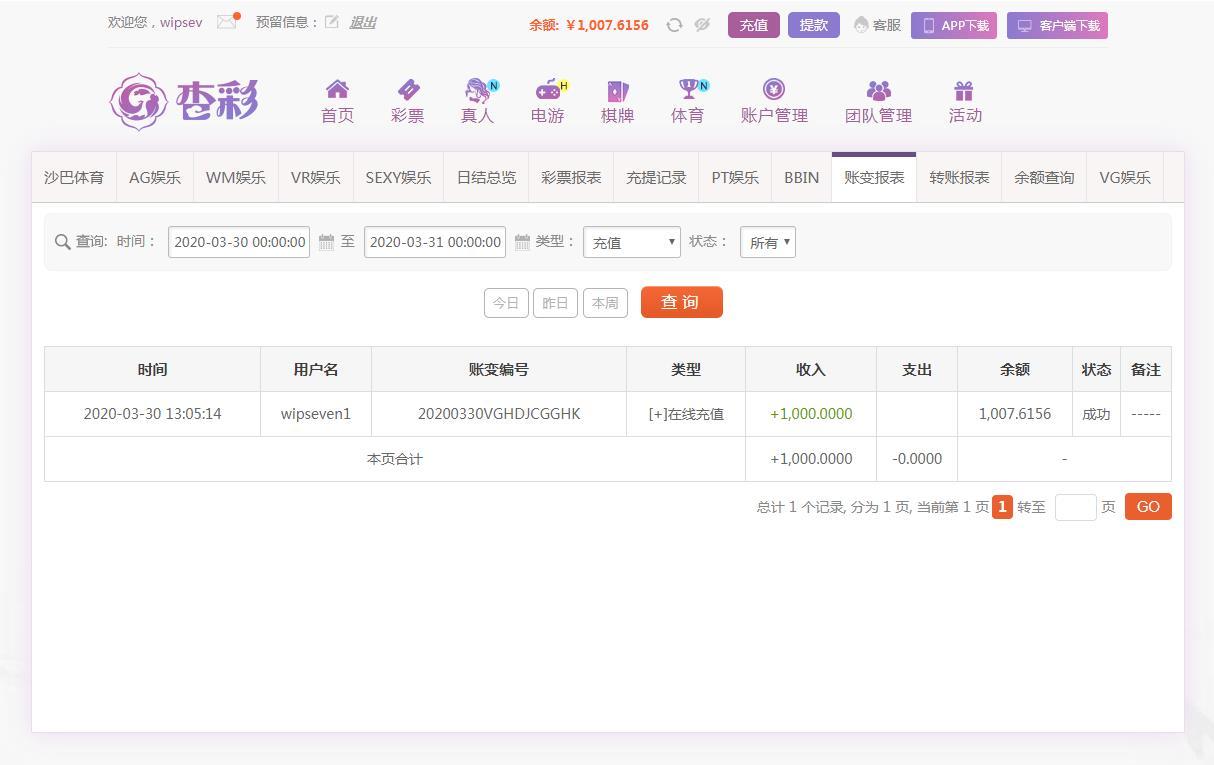Open 账户管理 yen coin icon
Viewport: 1214px width, 765px height.
pyautogui.click(x=773, y=89)
